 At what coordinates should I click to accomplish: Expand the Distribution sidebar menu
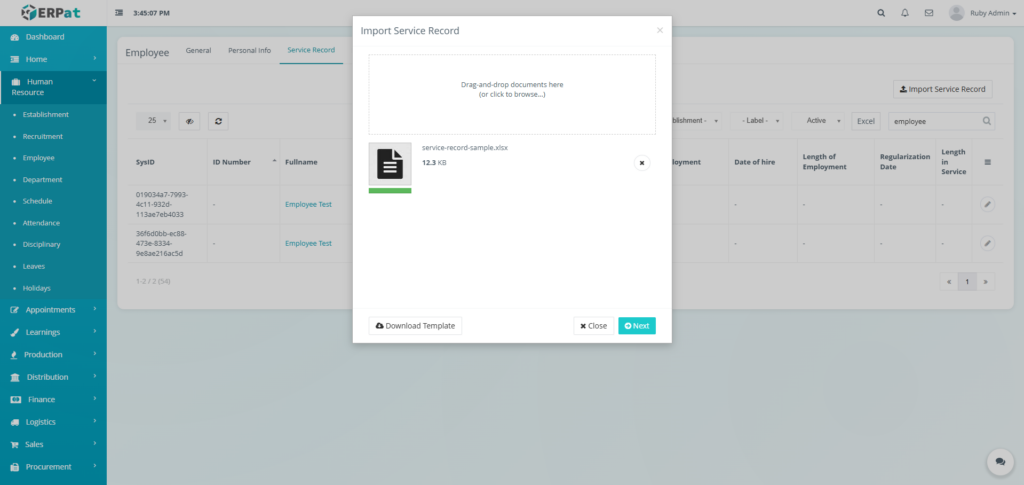click(x=53, y=377)
